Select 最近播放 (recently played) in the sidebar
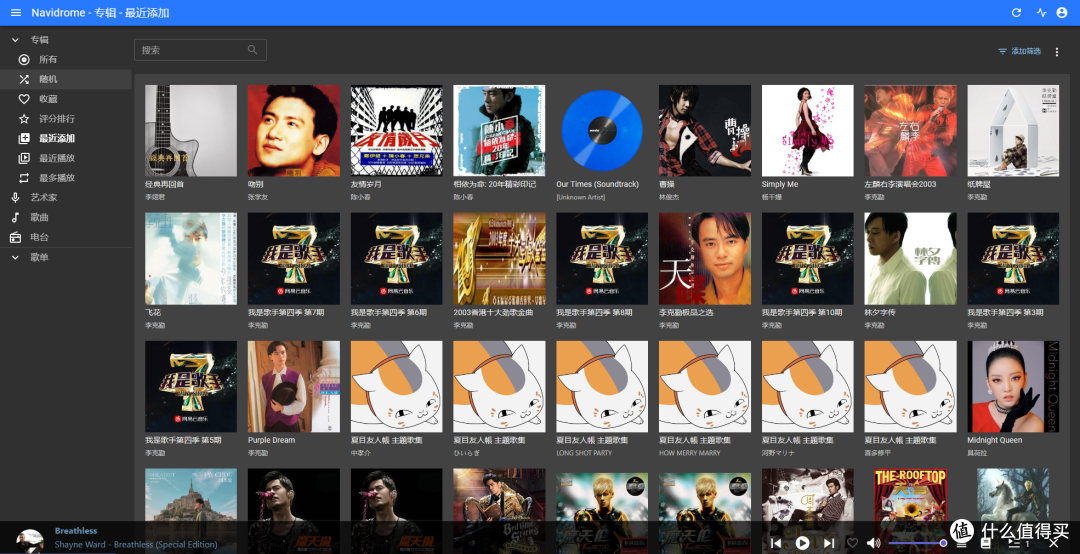Screen dimensions: 1080x554 [66, 158]
